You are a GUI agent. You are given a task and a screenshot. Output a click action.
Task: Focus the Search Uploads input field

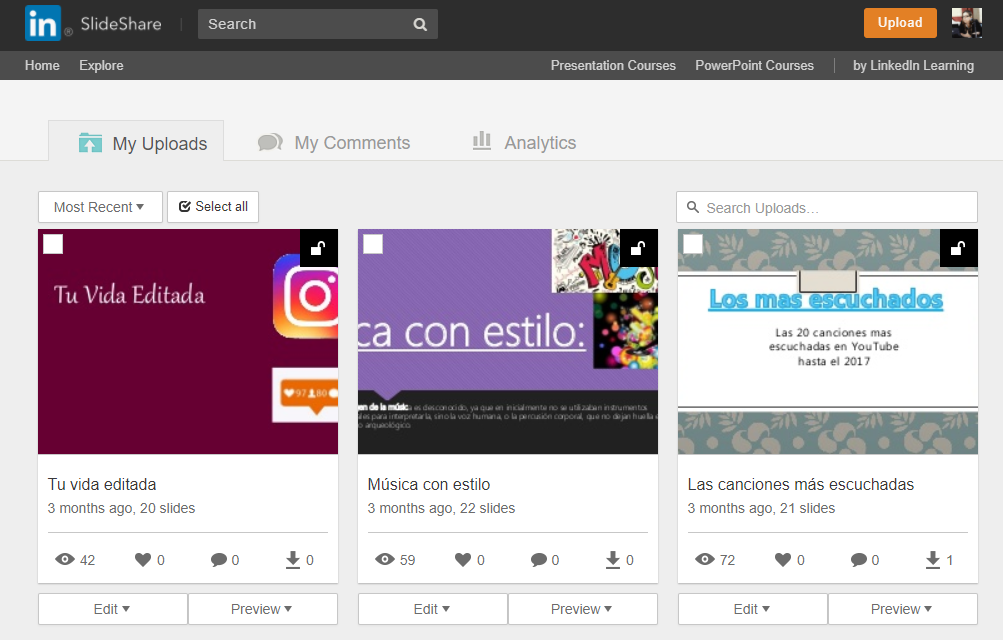click(836, 208)
